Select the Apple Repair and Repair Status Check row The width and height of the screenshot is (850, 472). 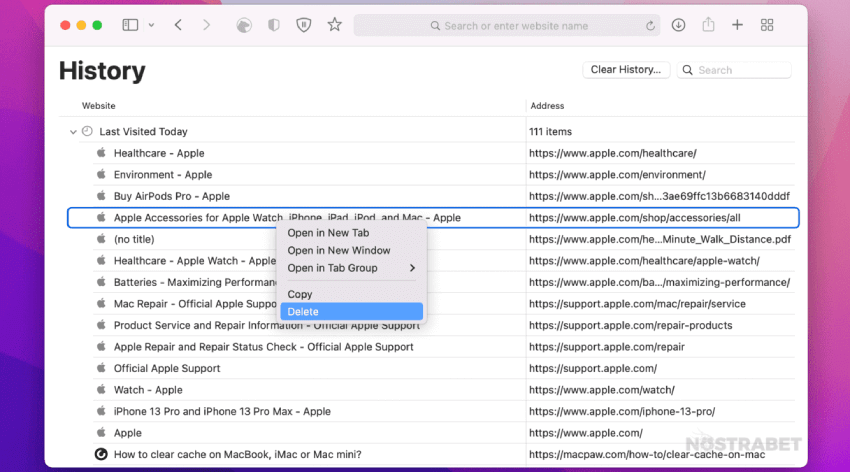click(x=432, y=347)
